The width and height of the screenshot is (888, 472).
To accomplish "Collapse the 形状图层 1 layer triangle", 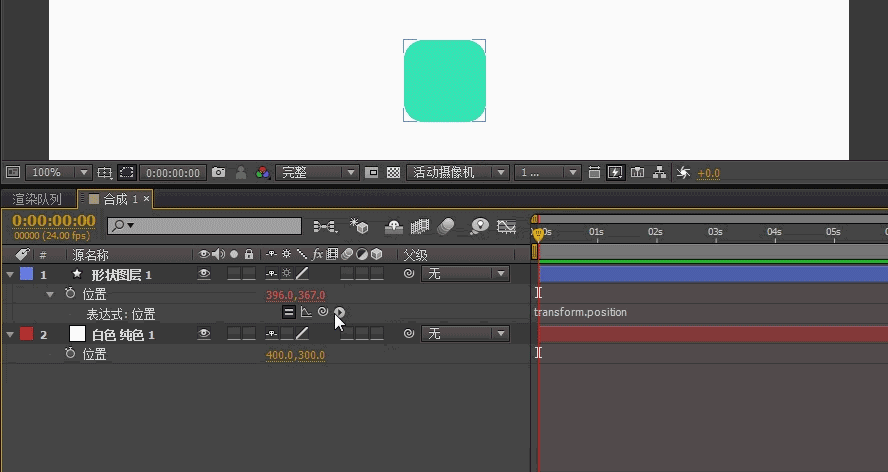I will [x=10, y=274].
